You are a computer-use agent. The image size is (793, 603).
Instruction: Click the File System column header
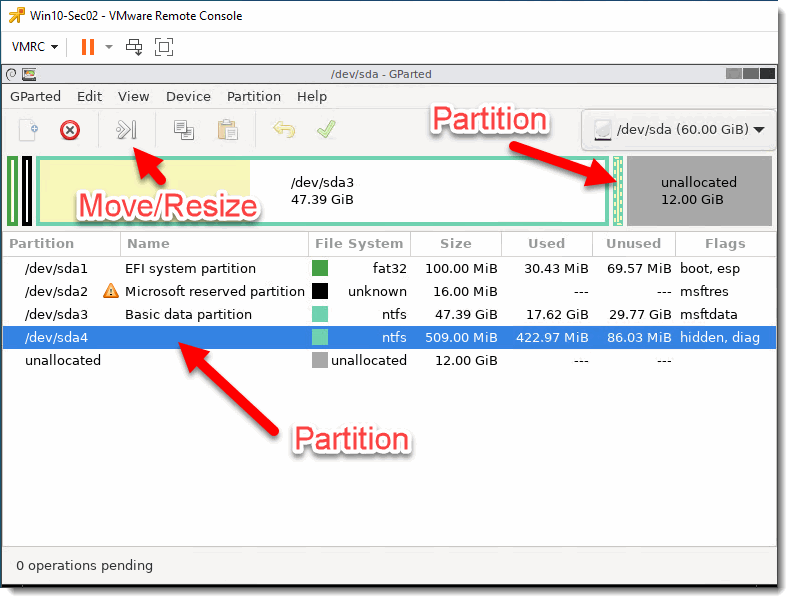[359, 243]
